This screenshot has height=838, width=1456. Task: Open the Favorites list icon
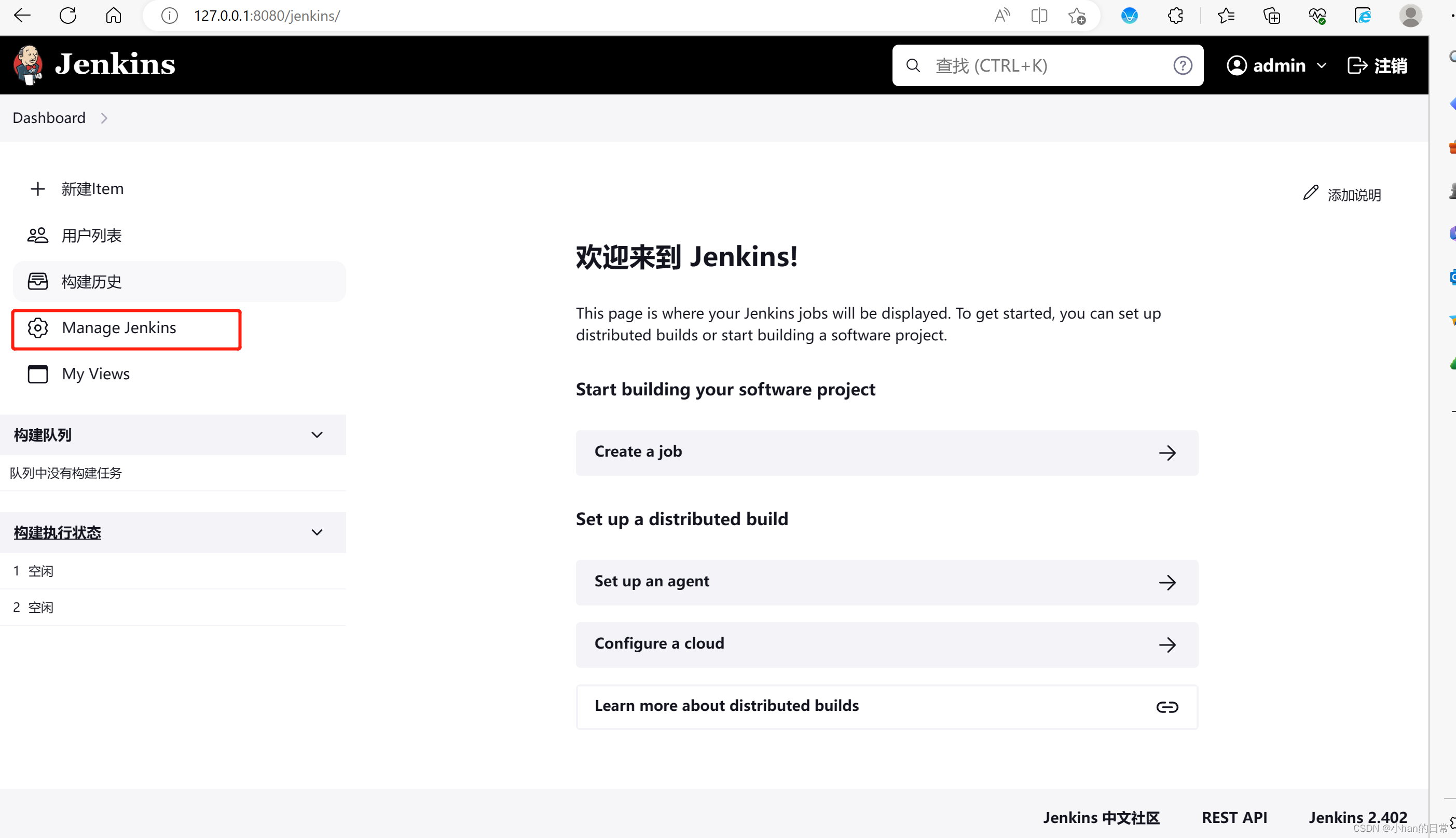click(x=1226, y=16)
